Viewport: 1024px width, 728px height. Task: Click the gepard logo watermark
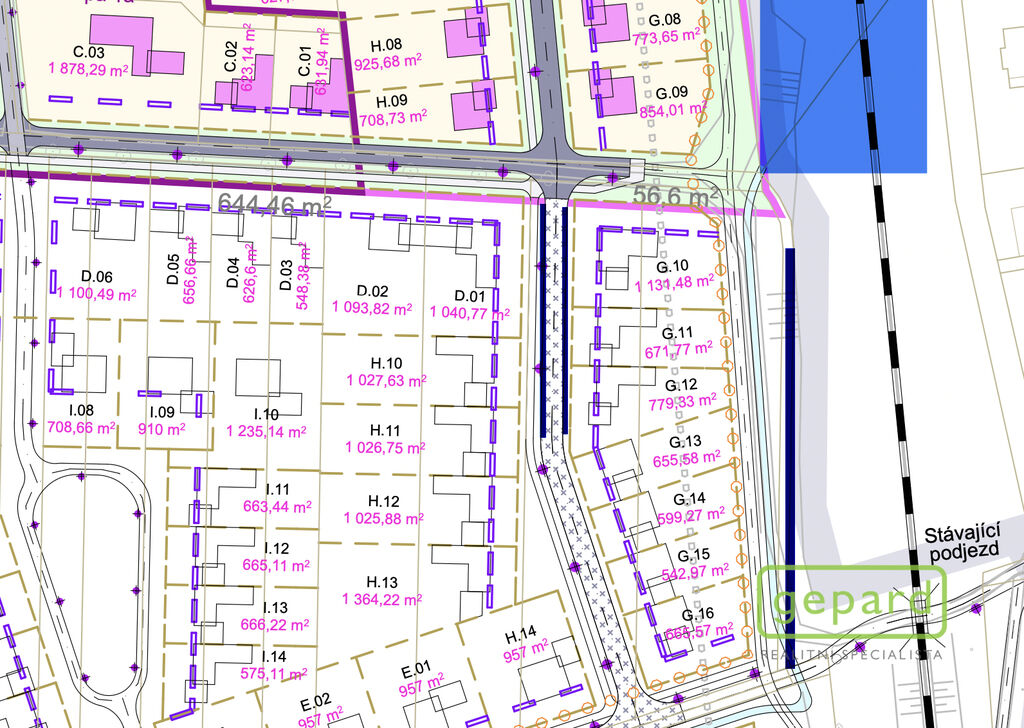[852, 603]
